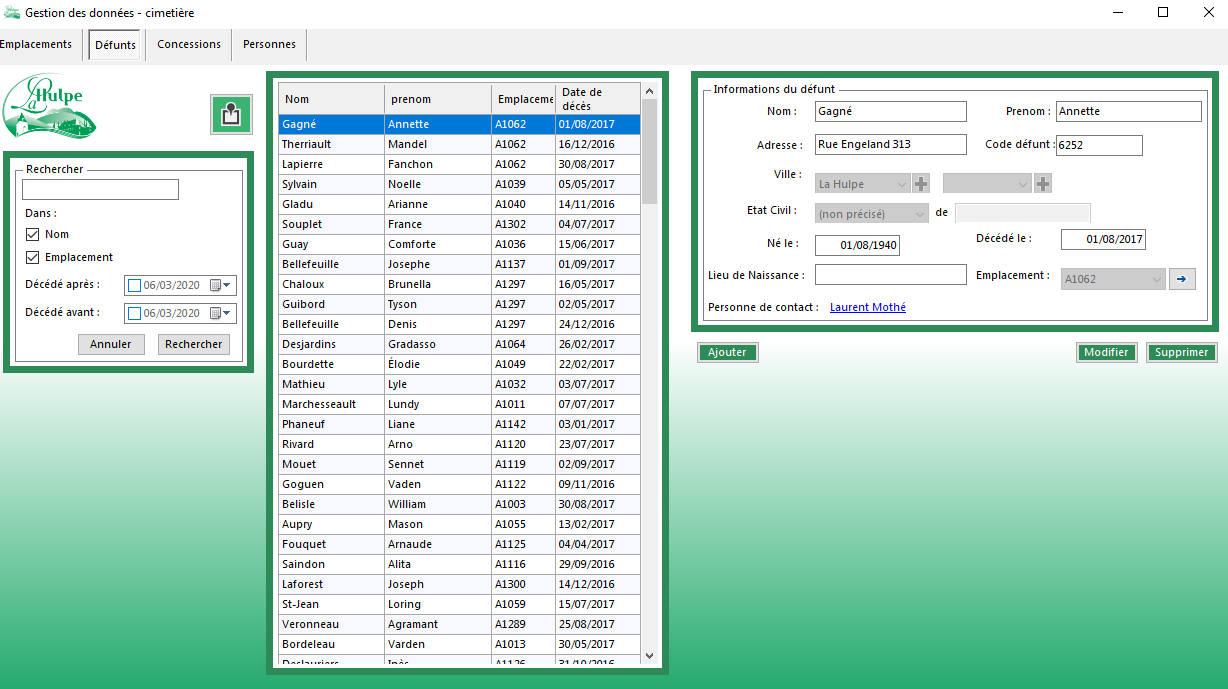Click plus icon beside the empty Ville dropdown
The image size is (1228, 689).
pyautogui.click(x=1042, y=184)
